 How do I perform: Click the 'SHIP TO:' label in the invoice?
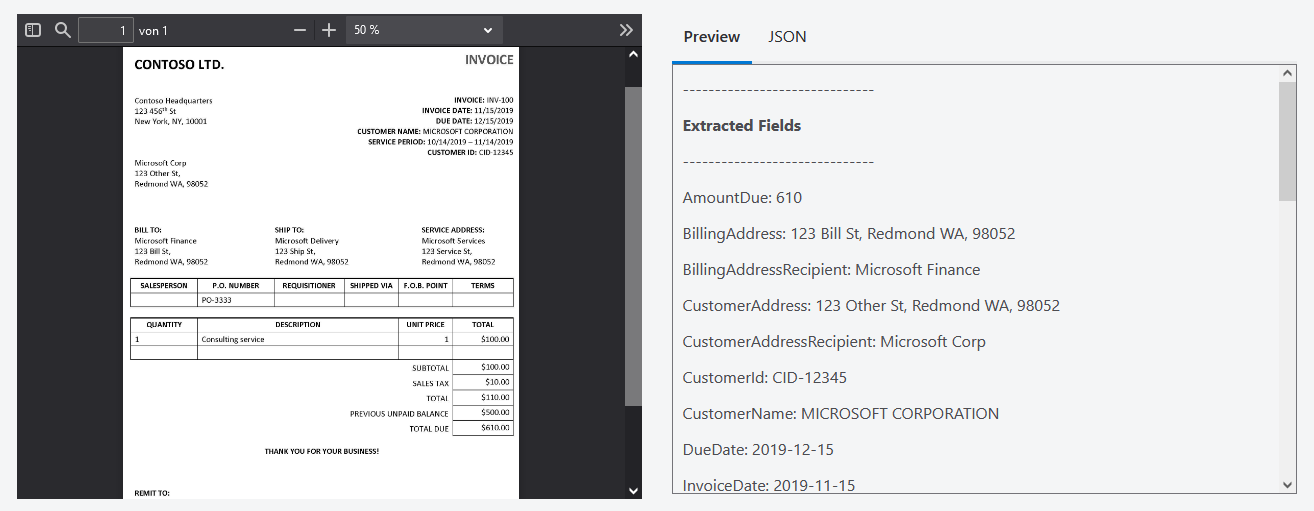point(289,230)
